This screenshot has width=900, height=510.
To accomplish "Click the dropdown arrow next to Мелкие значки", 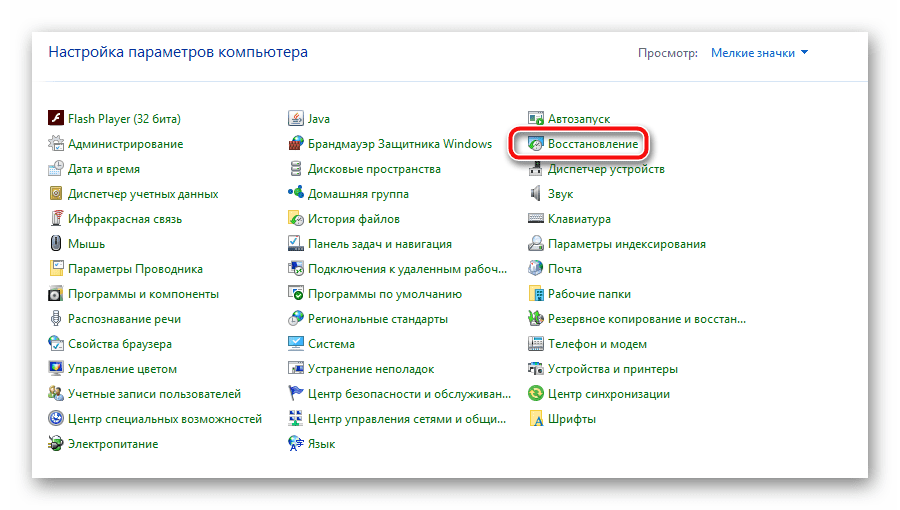I will click(x=804, y=52).
